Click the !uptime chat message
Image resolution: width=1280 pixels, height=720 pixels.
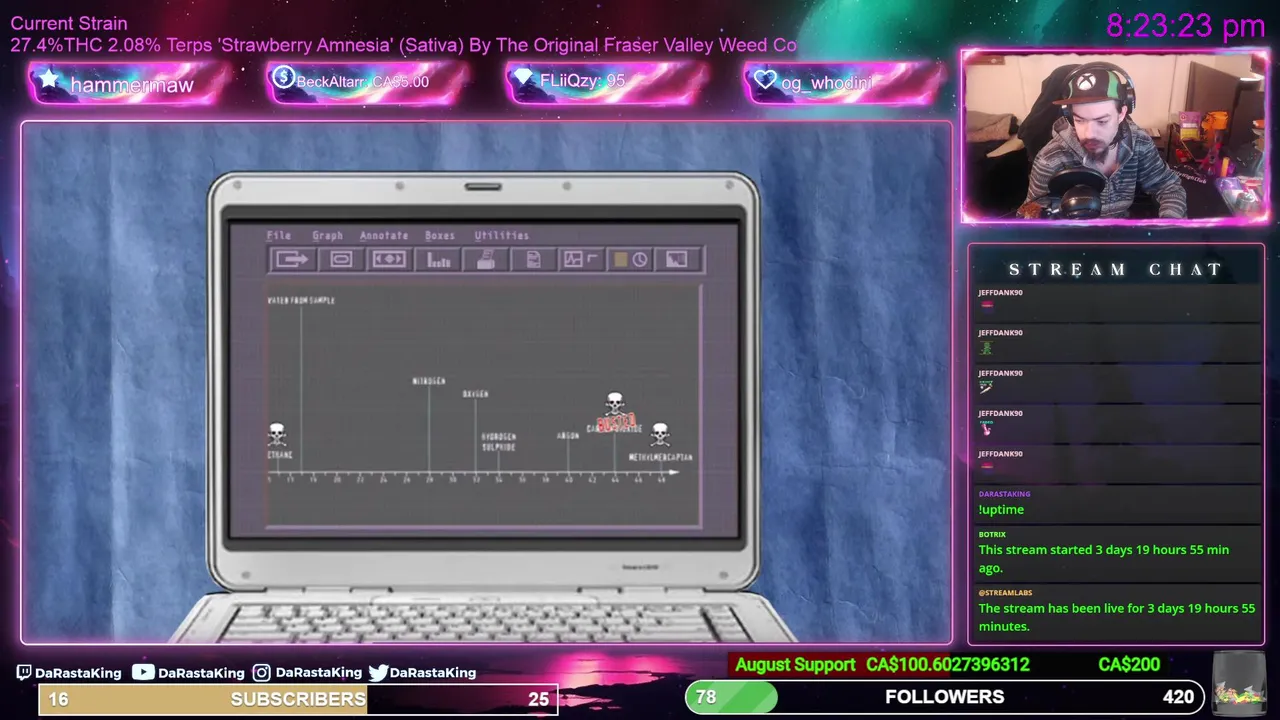1001,510
